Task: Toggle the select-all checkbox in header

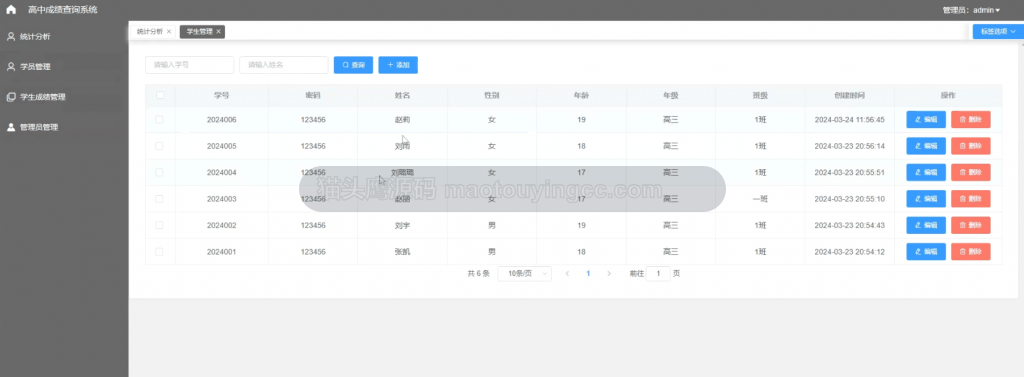Action: coord(160,95)
